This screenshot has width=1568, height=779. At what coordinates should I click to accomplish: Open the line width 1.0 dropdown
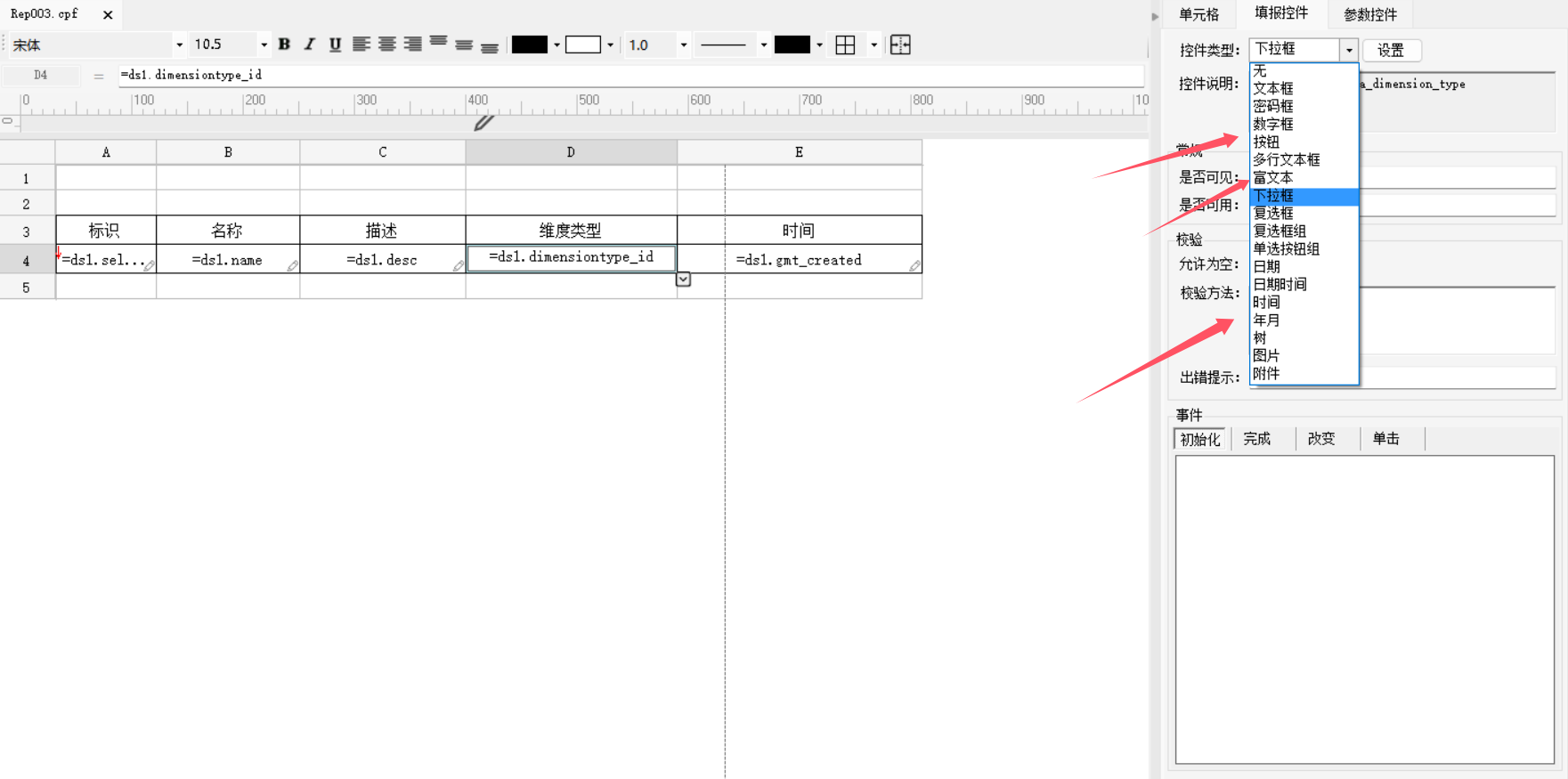pyautogui.click(x=684, y=45)
